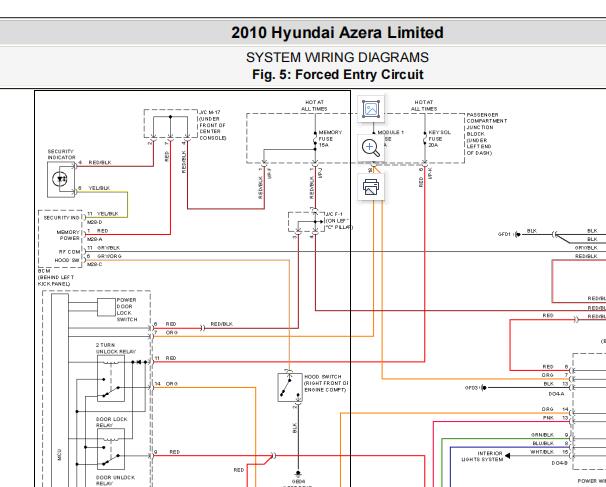This screenshot has width=606, height=487.
Task: Click the 'J/C F-1' C pillar label
Action: [339, 221]
